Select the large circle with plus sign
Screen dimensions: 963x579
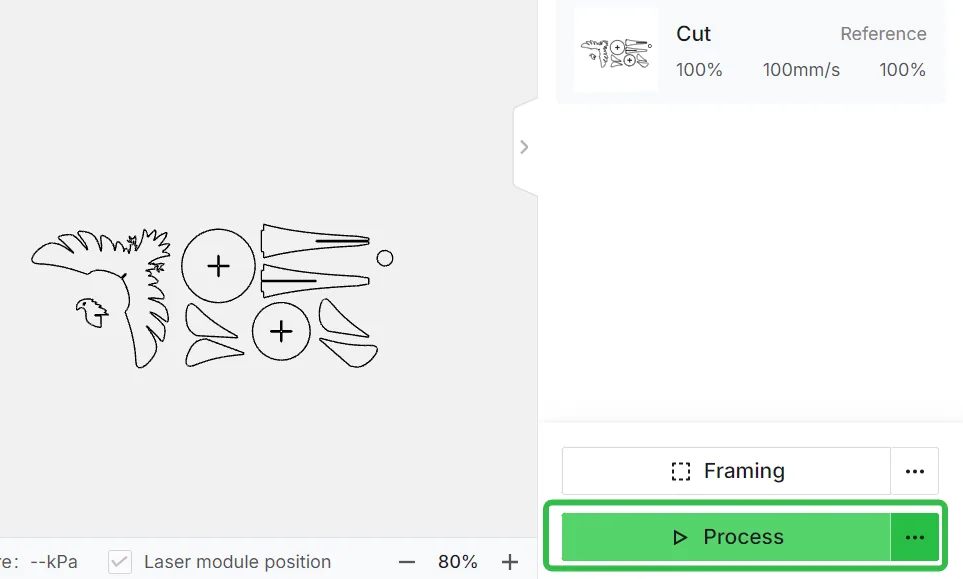coord(218,266)
